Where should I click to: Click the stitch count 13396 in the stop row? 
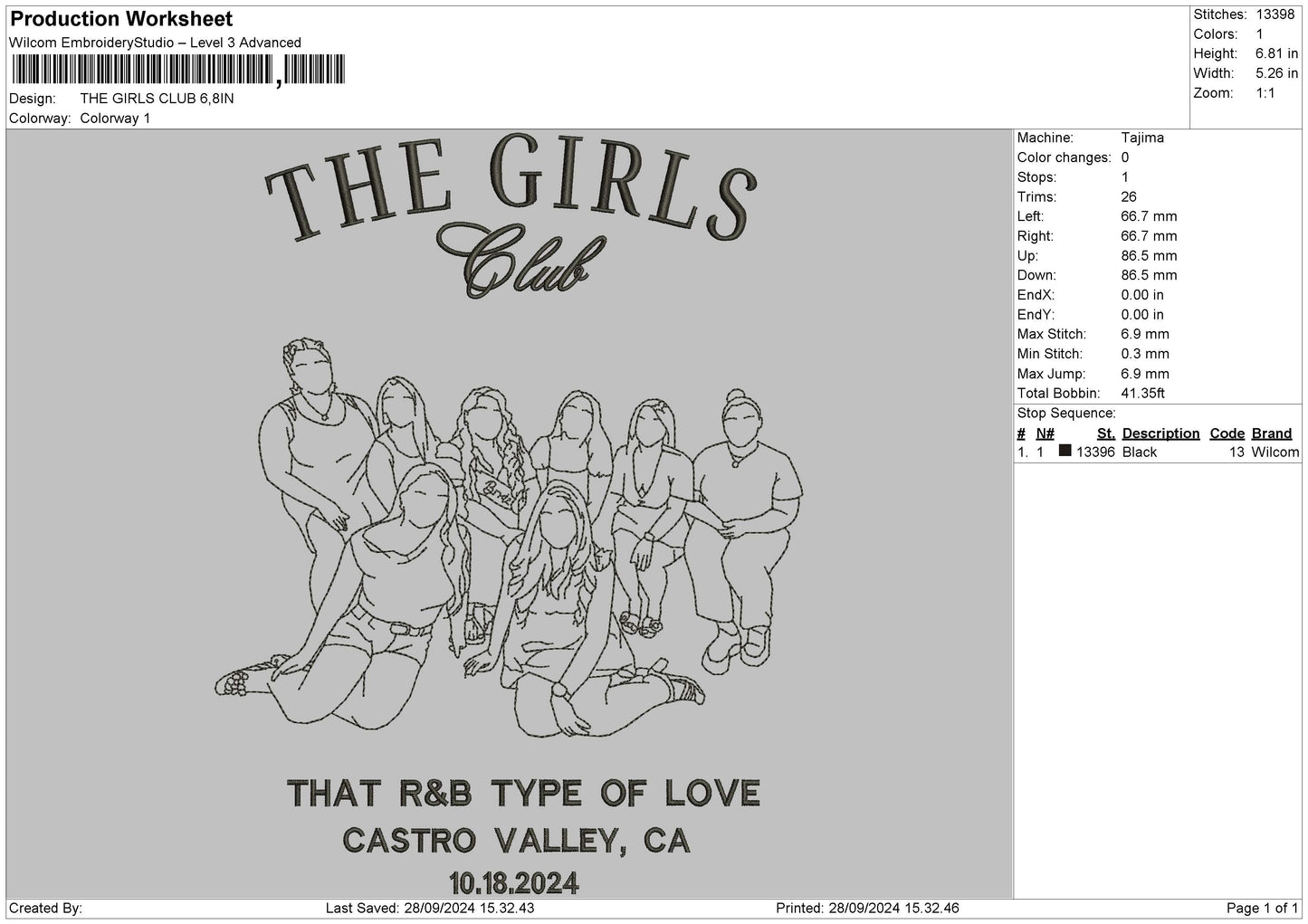[x=1095, y=452]
